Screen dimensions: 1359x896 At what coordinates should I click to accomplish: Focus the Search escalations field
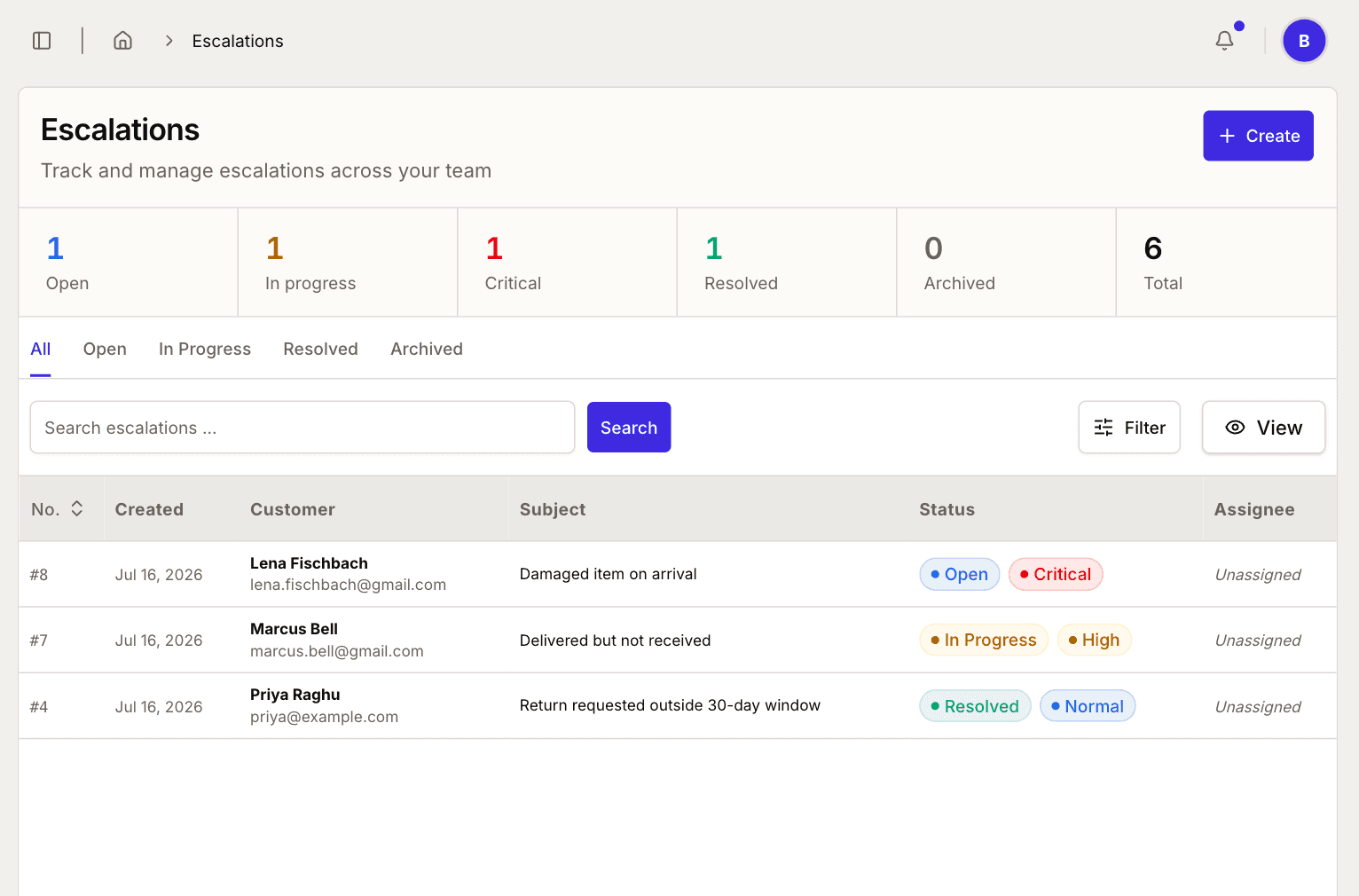click(302, 428)
